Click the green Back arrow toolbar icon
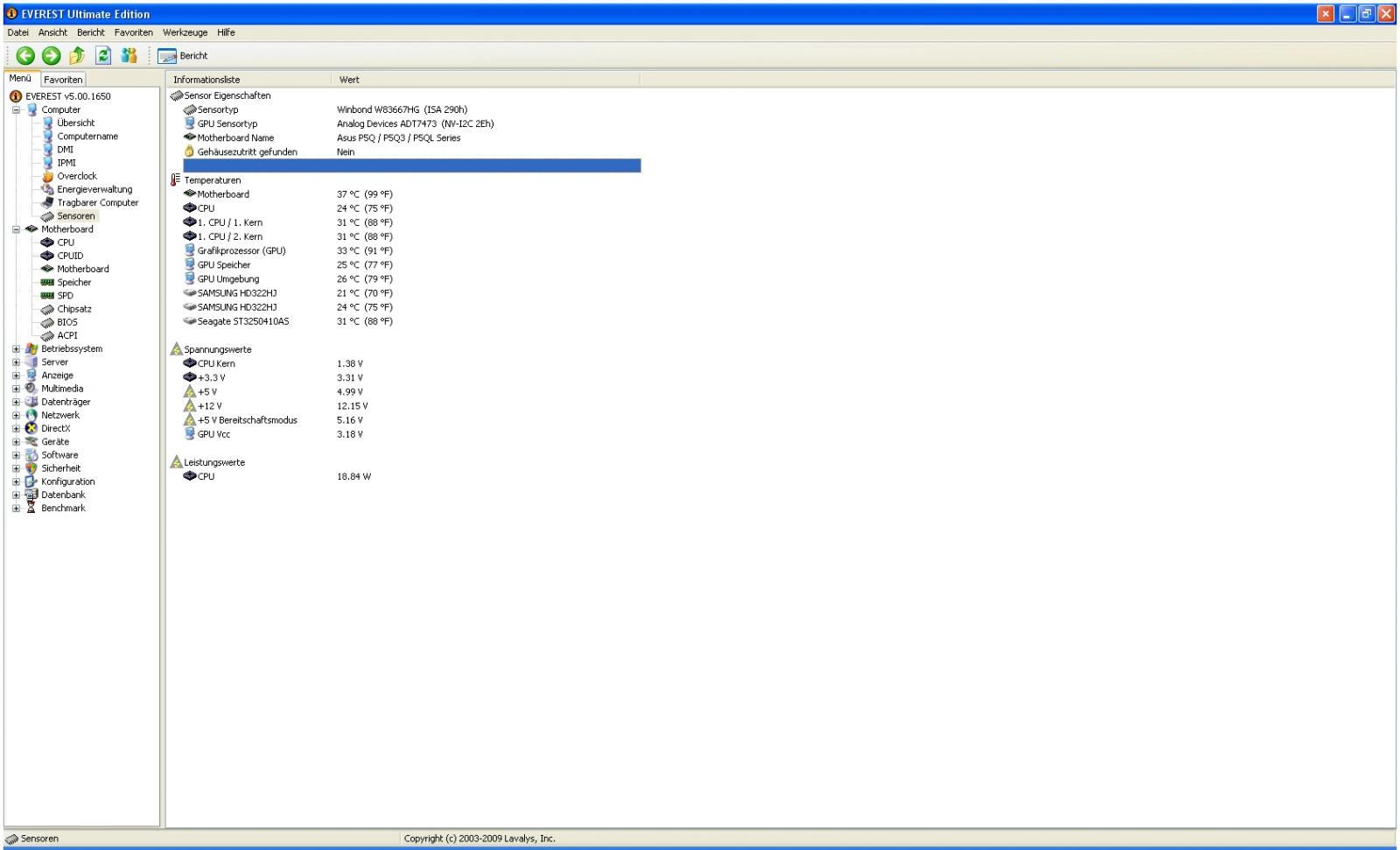 pos(25,56)
